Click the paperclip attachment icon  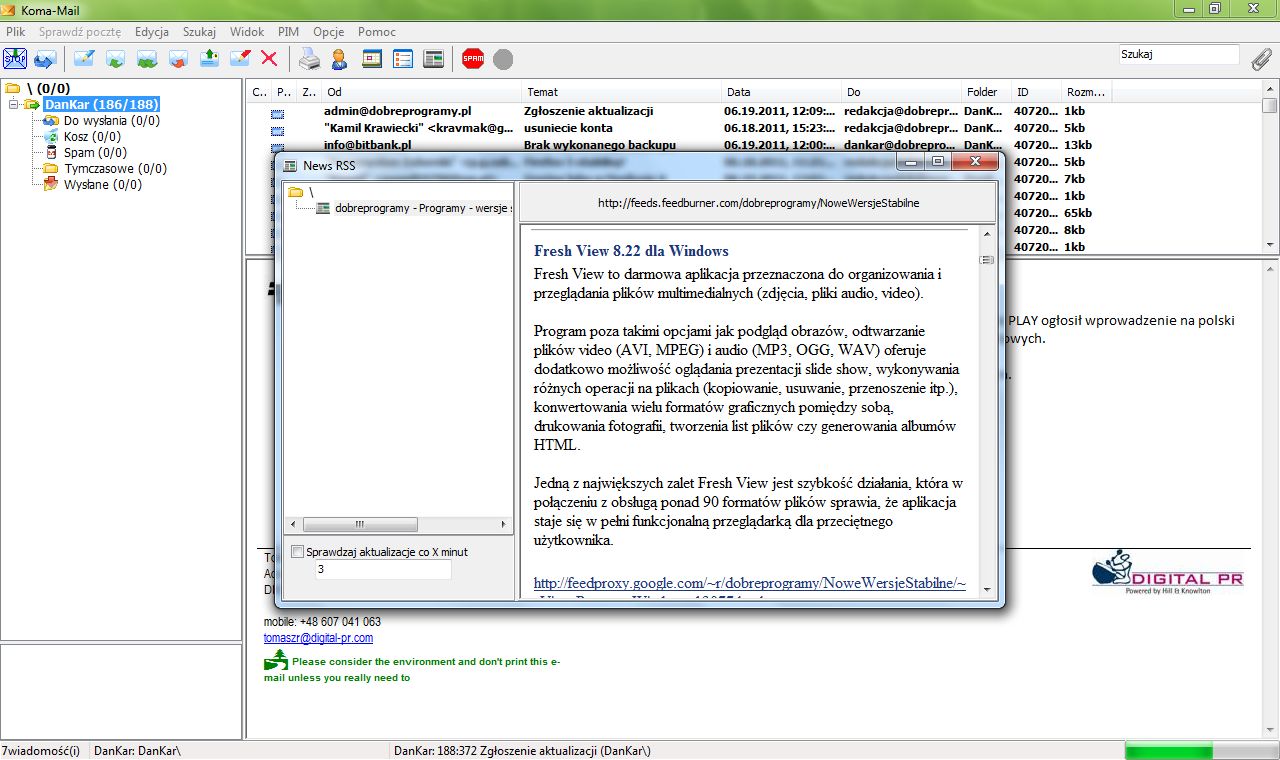point(1262,58)
